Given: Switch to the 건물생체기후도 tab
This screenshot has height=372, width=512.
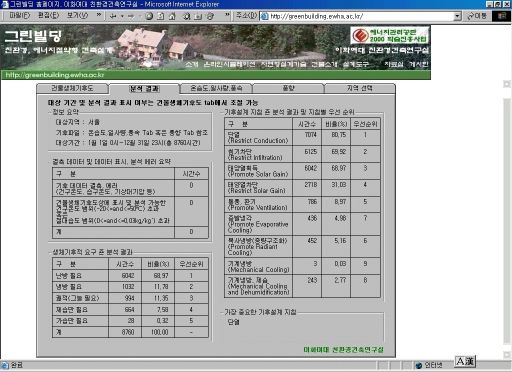Looking at the screenshot, I should pyautogui.click(x=72, y=88).
